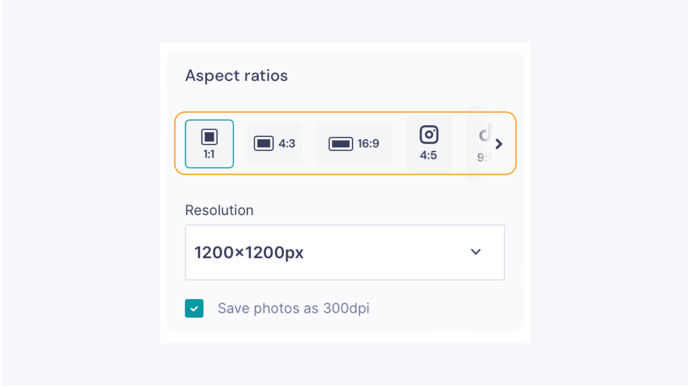Choose the faded TikTok logo preset
This screenshot has width=688, height=387.
(484, 134)
